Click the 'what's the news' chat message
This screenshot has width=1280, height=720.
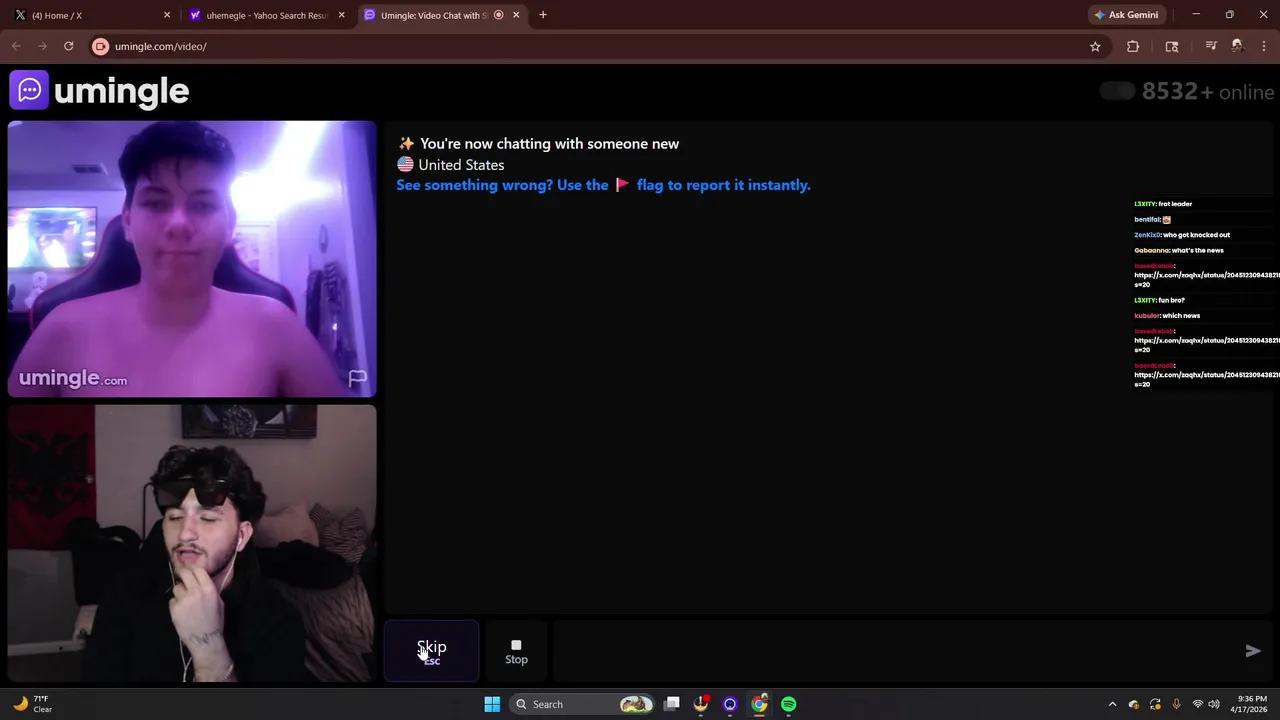point(1179,250)
